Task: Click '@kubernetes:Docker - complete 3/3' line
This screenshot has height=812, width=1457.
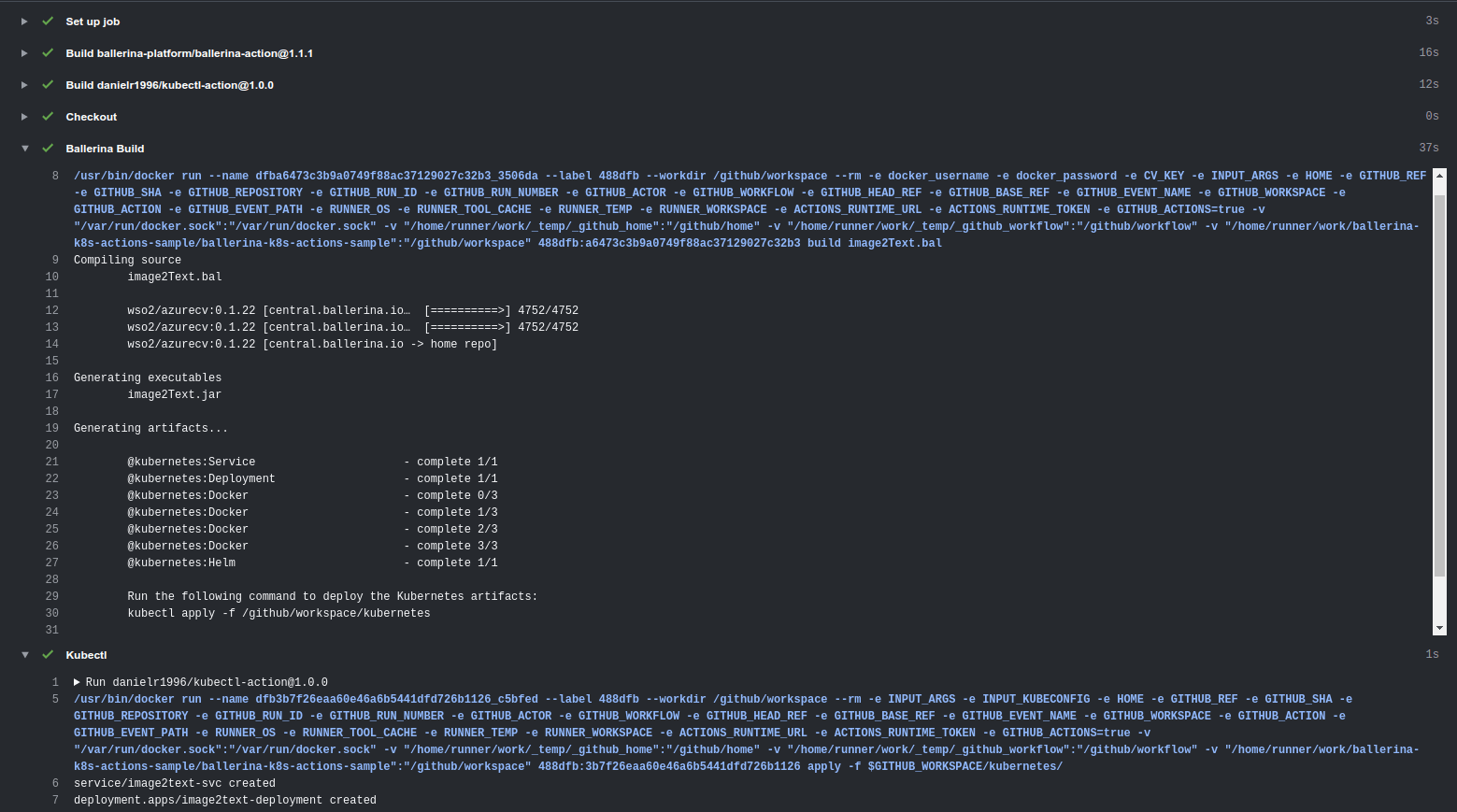Action: click(312, 546)
